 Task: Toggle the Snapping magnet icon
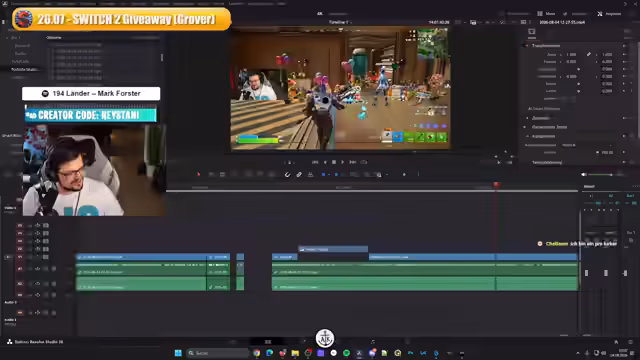[287, 174]
